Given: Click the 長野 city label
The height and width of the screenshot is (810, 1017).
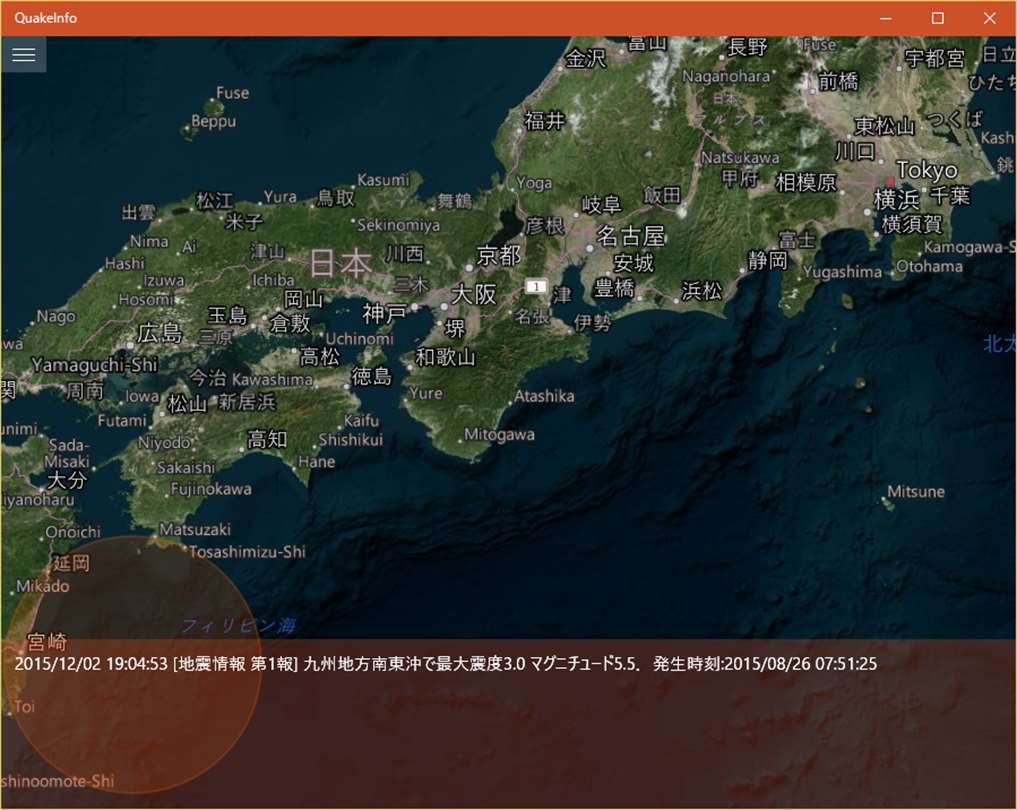Looking at the screenshot, I should (x=747, y=47).
